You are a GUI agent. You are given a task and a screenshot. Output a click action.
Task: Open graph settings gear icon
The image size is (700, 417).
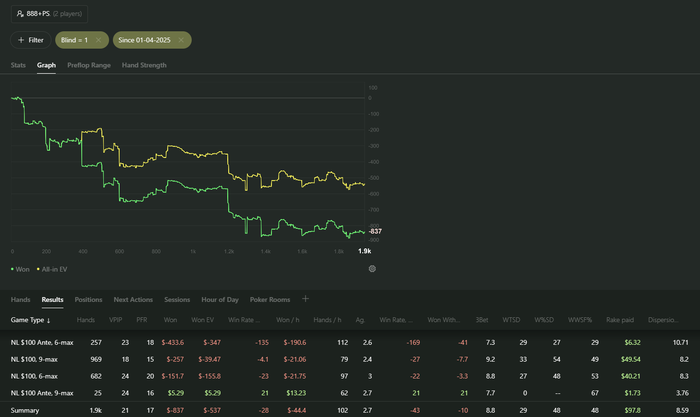point(372,269)
